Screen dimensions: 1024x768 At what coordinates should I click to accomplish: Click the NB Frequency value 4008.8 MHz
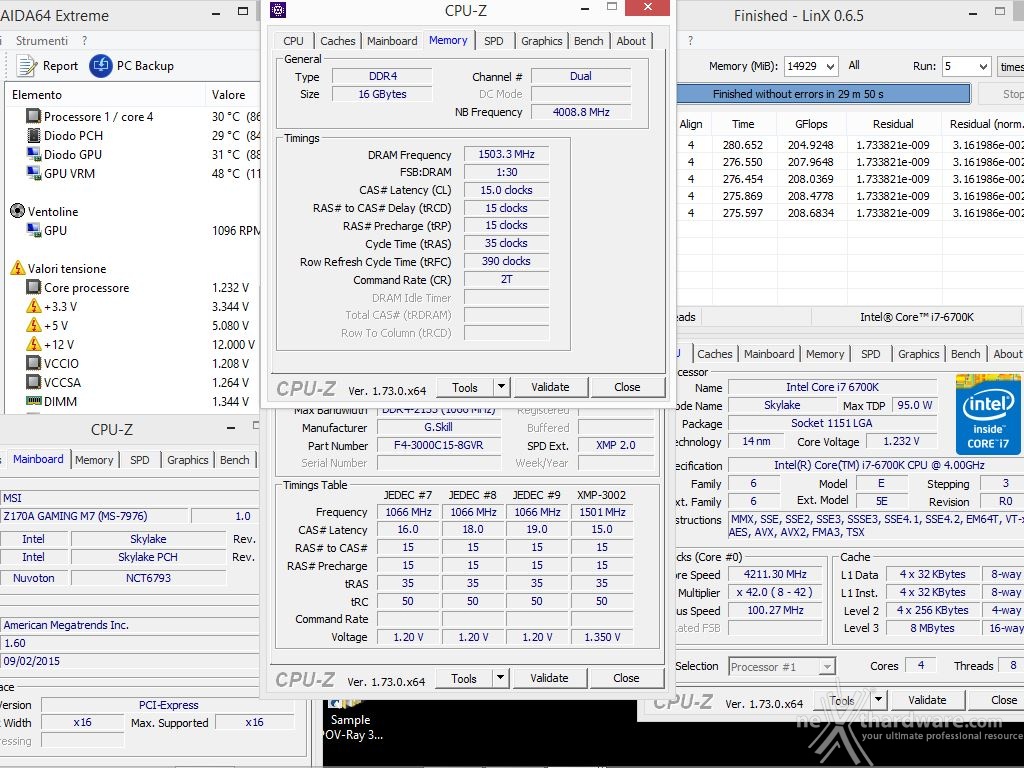[x=581, y=112]
